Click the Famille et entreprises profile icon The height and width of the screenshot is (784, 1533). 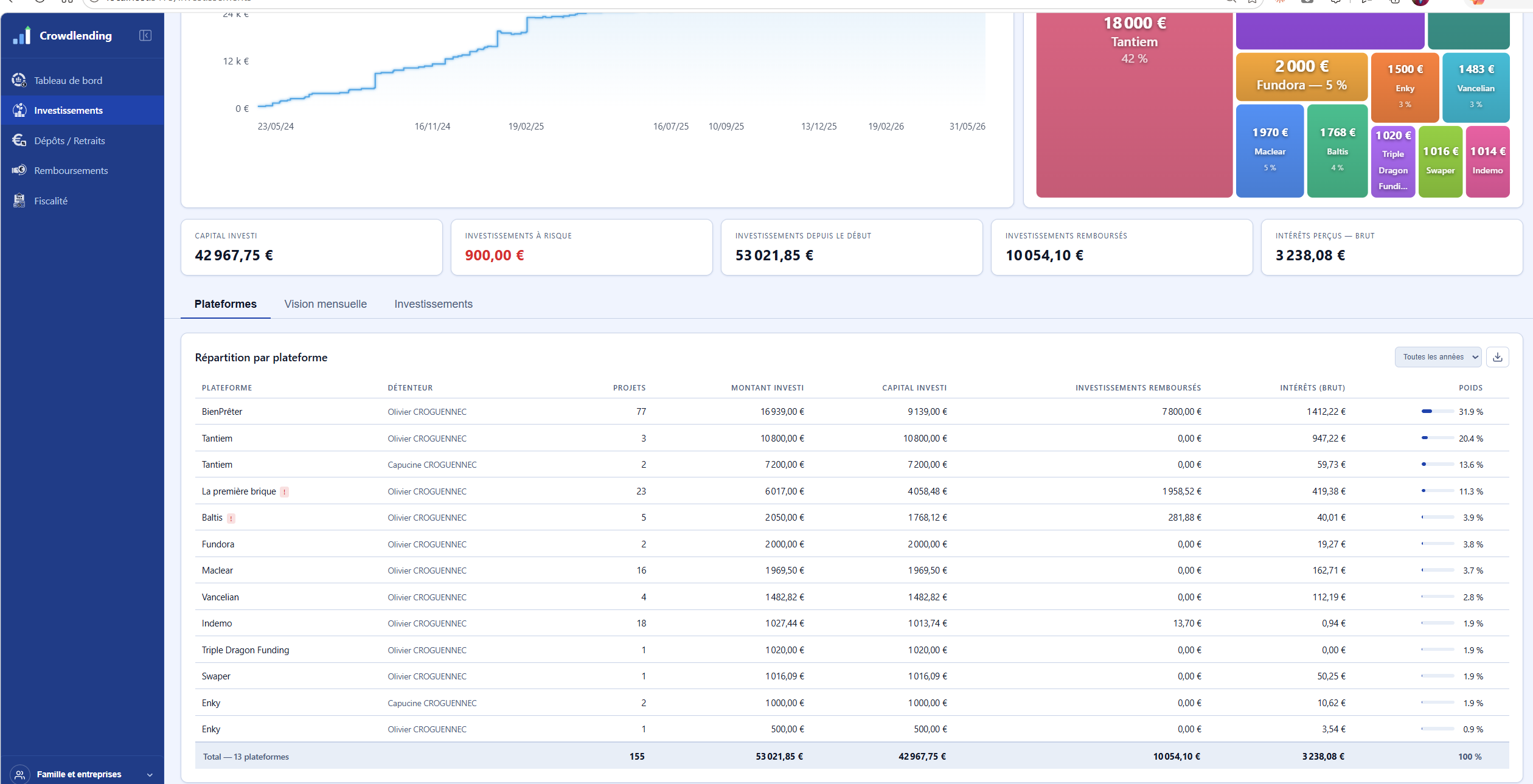click(x=19, y=774)
